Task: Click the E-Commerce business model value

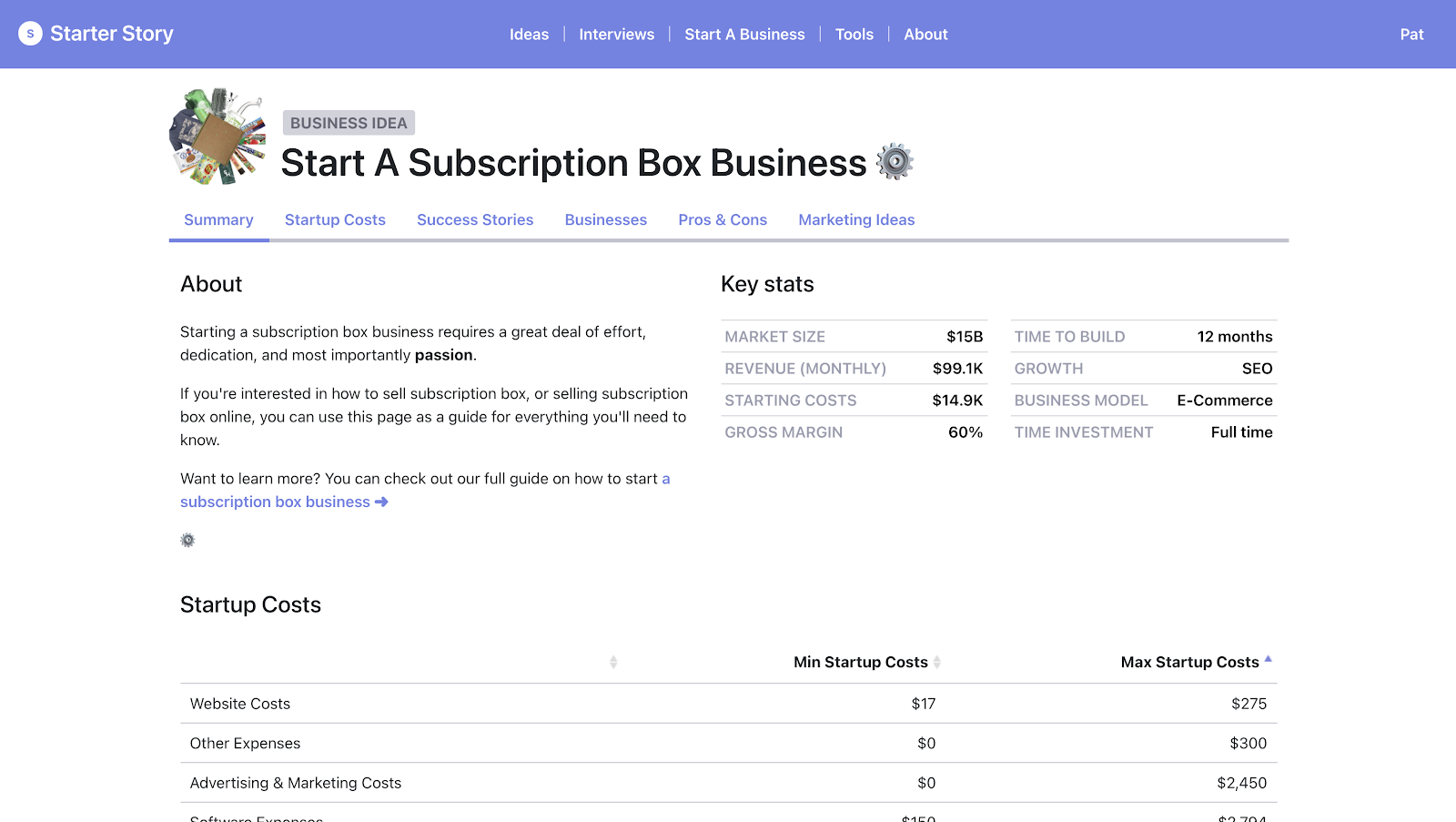Action: pyautogui.click(x=1225, y=400)
